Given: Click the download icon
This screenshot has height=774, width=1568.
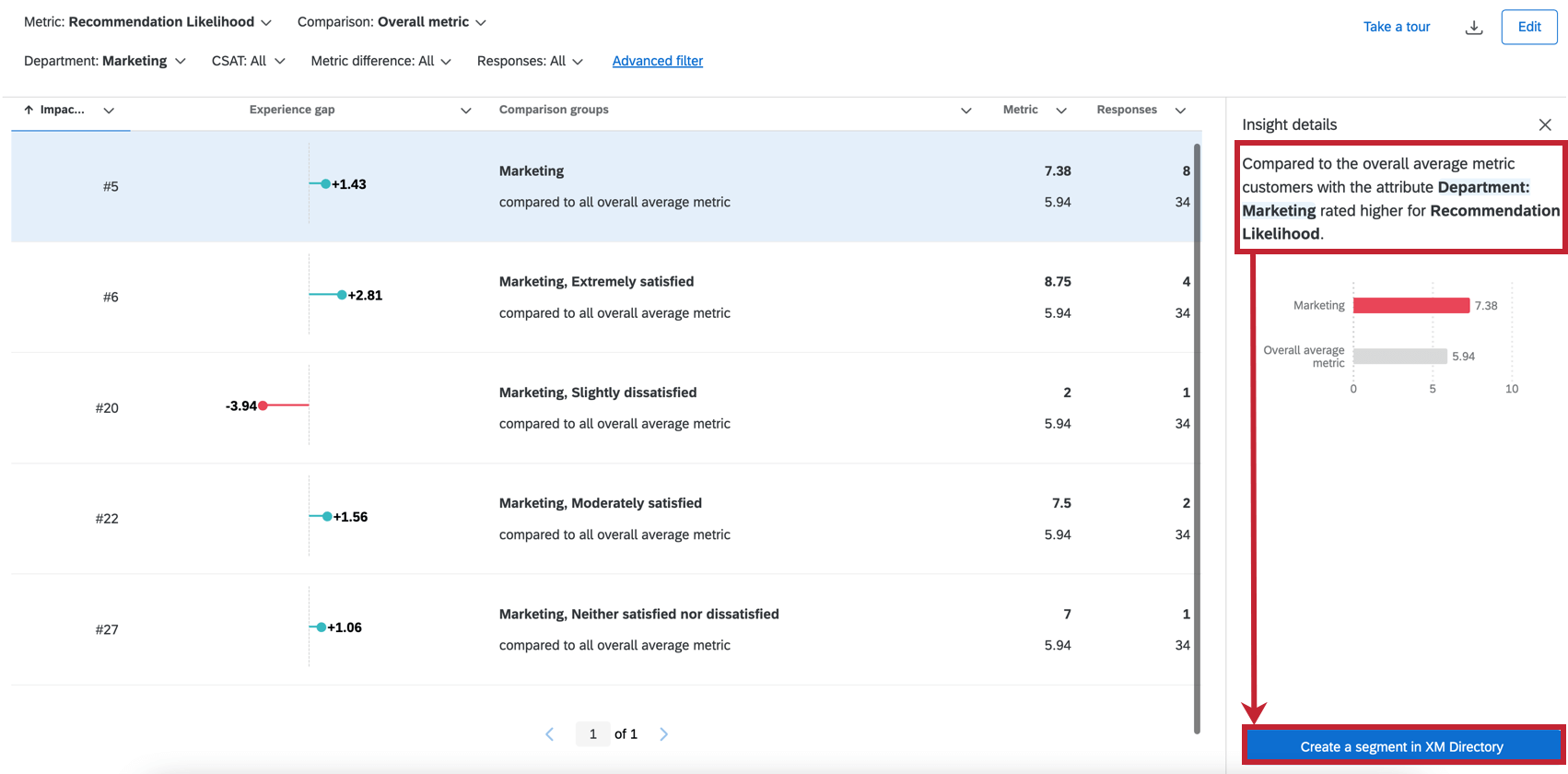Looking at the screenshot, I should pyautogui.click(x=1474, y=28).
